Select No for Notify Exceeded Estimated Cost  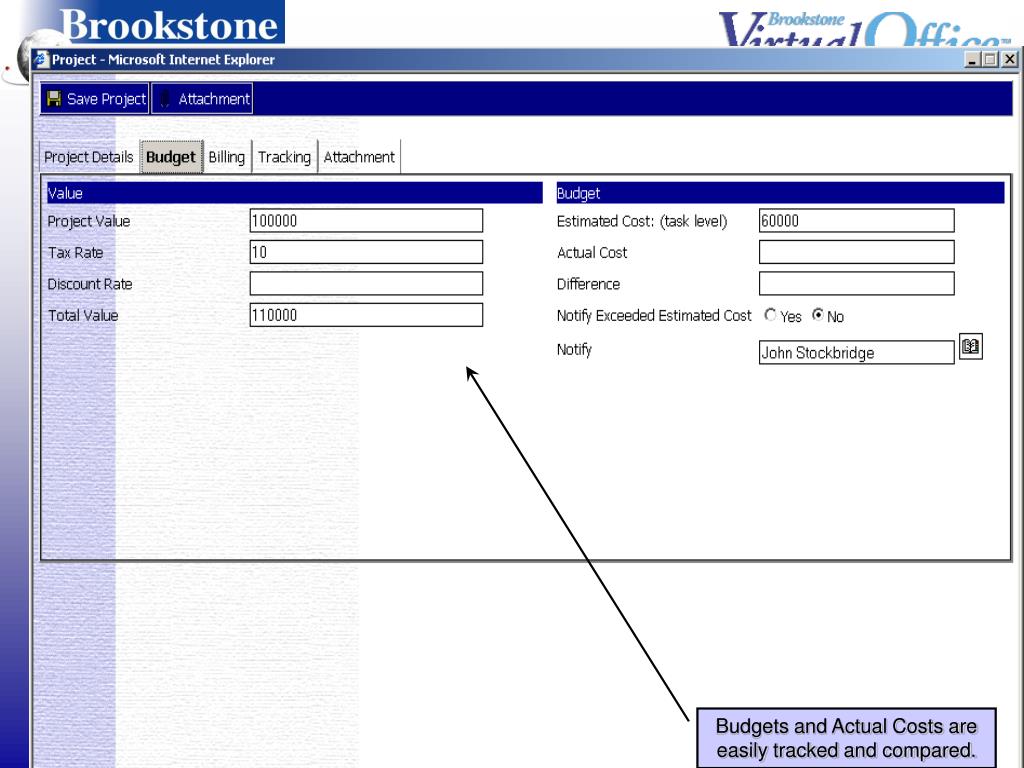(818, 315)
